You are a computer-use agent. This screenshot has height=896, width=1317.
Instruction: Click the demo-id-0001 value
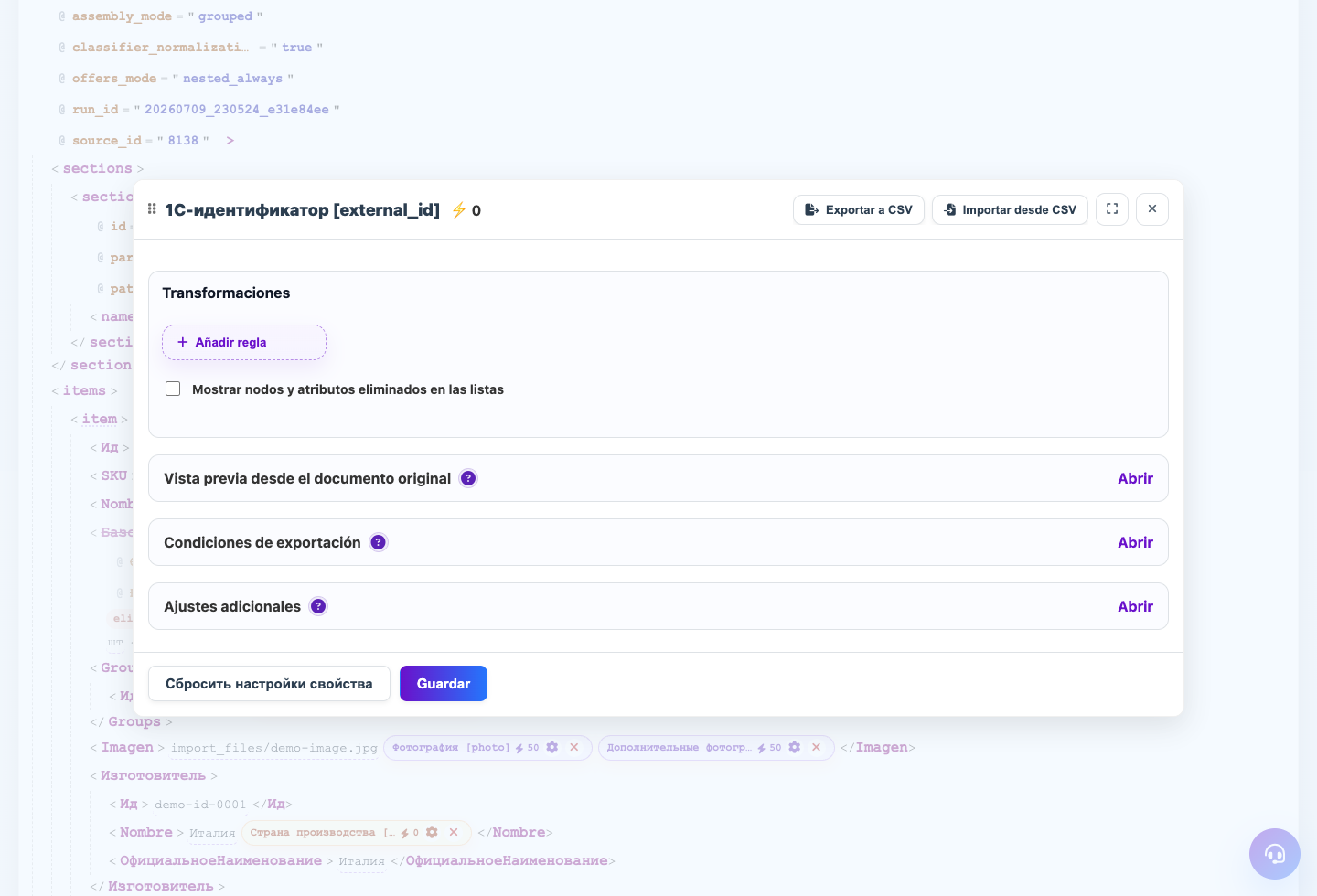[200, 805]
